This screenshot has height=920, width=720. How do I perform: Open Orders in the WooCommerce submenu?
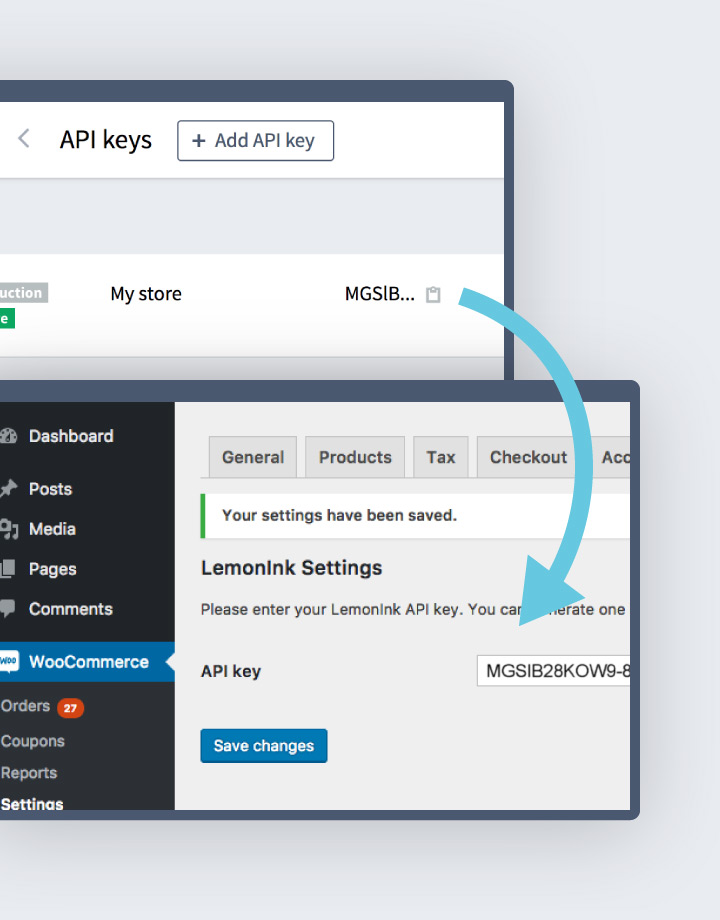[x=26, y=706]
